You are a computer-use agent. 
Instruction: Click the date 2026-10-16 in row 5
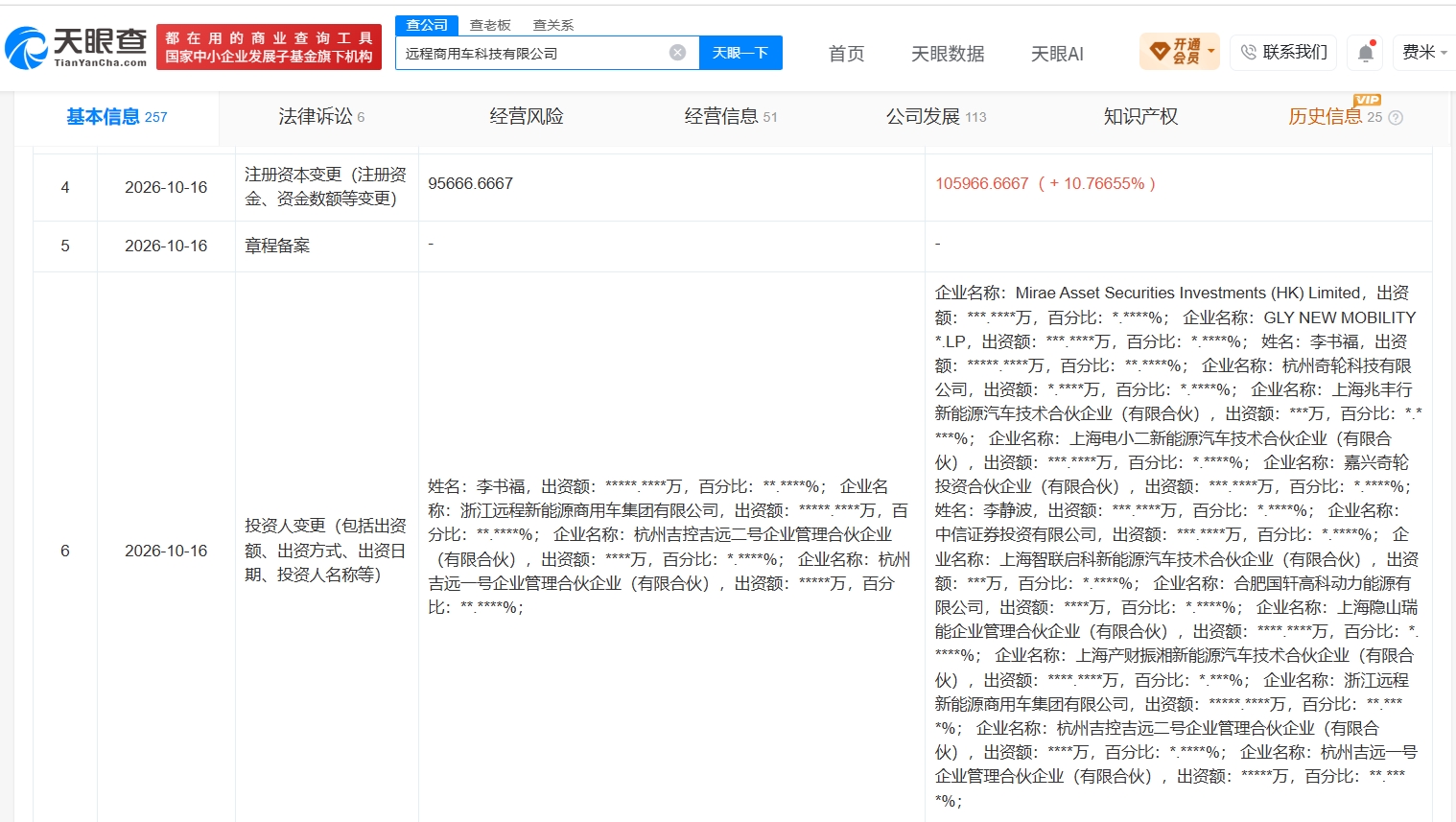tap(166, 246)
